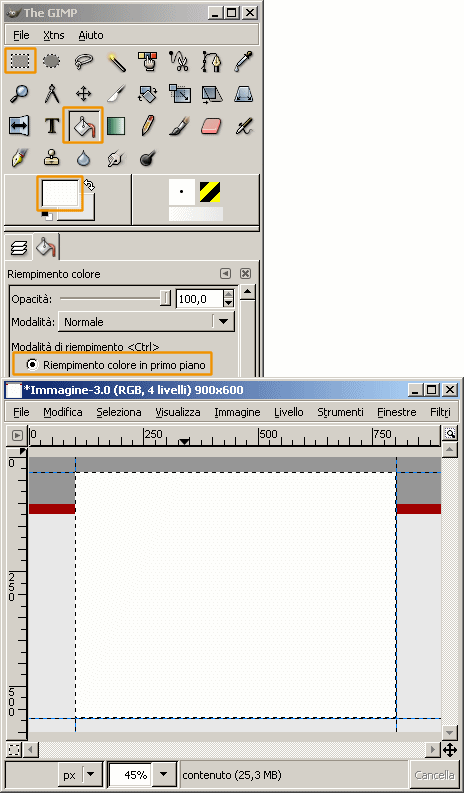
Task: Open the active pattern selector
Action: pos(209,192)
